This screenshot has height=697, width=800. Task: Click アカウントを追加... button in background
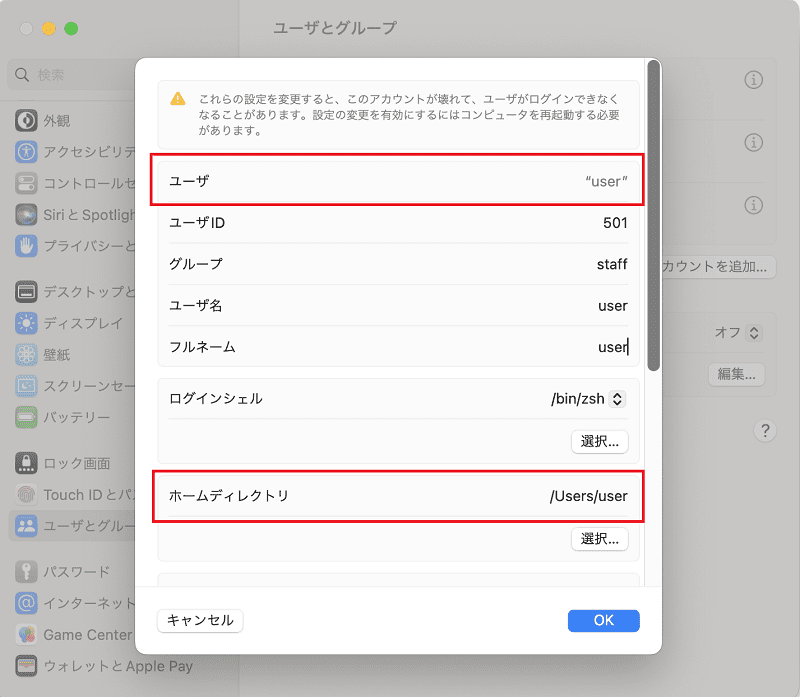tap(719, 266)
